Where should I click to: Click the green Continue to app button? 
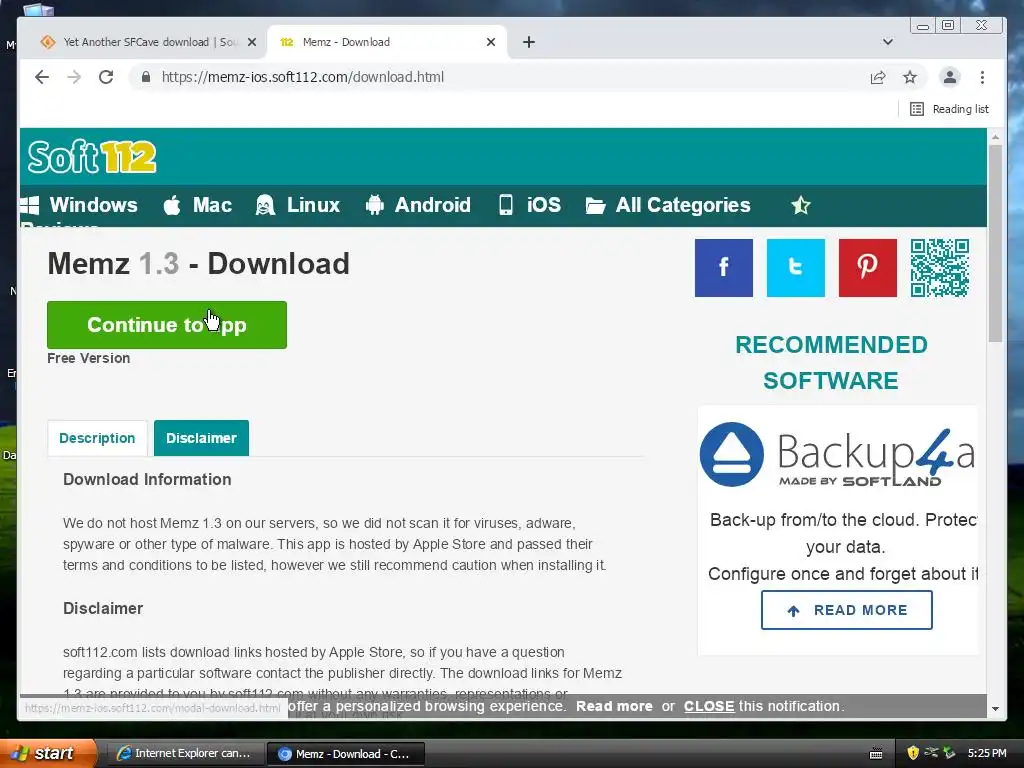coord(167,325)
